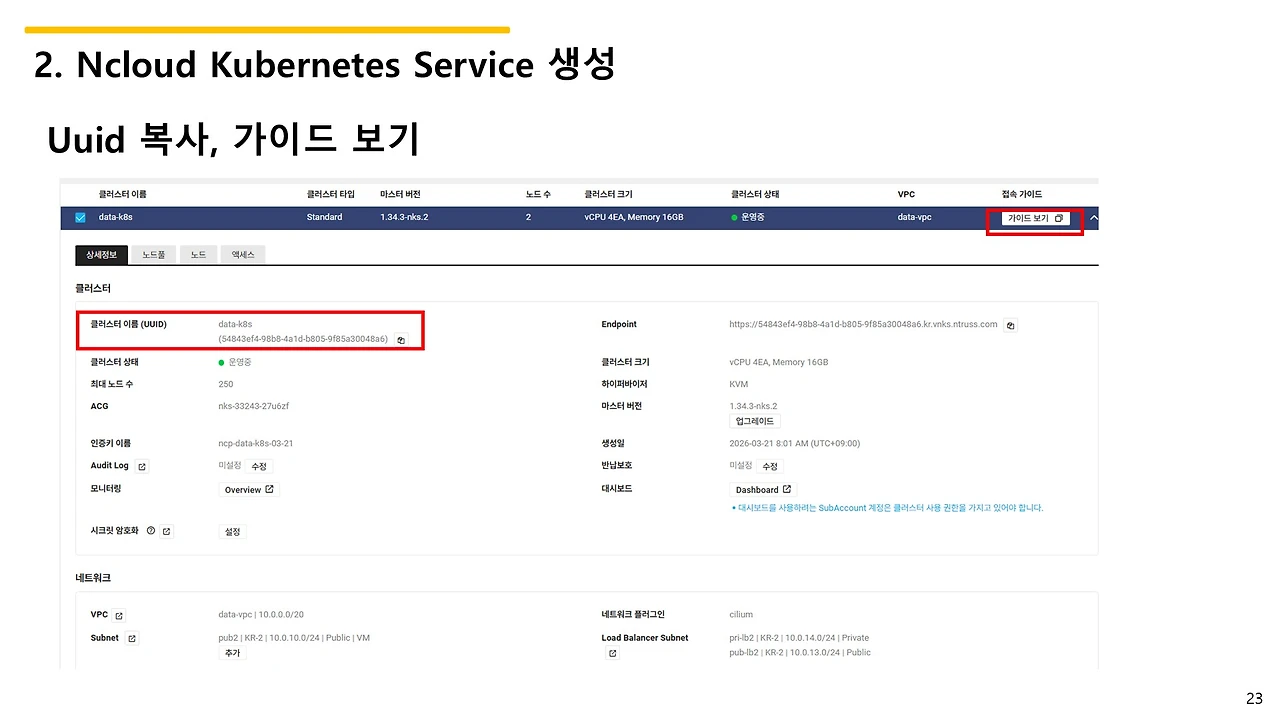Click the 추가 button under Subnet
The width and height of the screenshot is (1280, 720).
click(x=232, y=653)
